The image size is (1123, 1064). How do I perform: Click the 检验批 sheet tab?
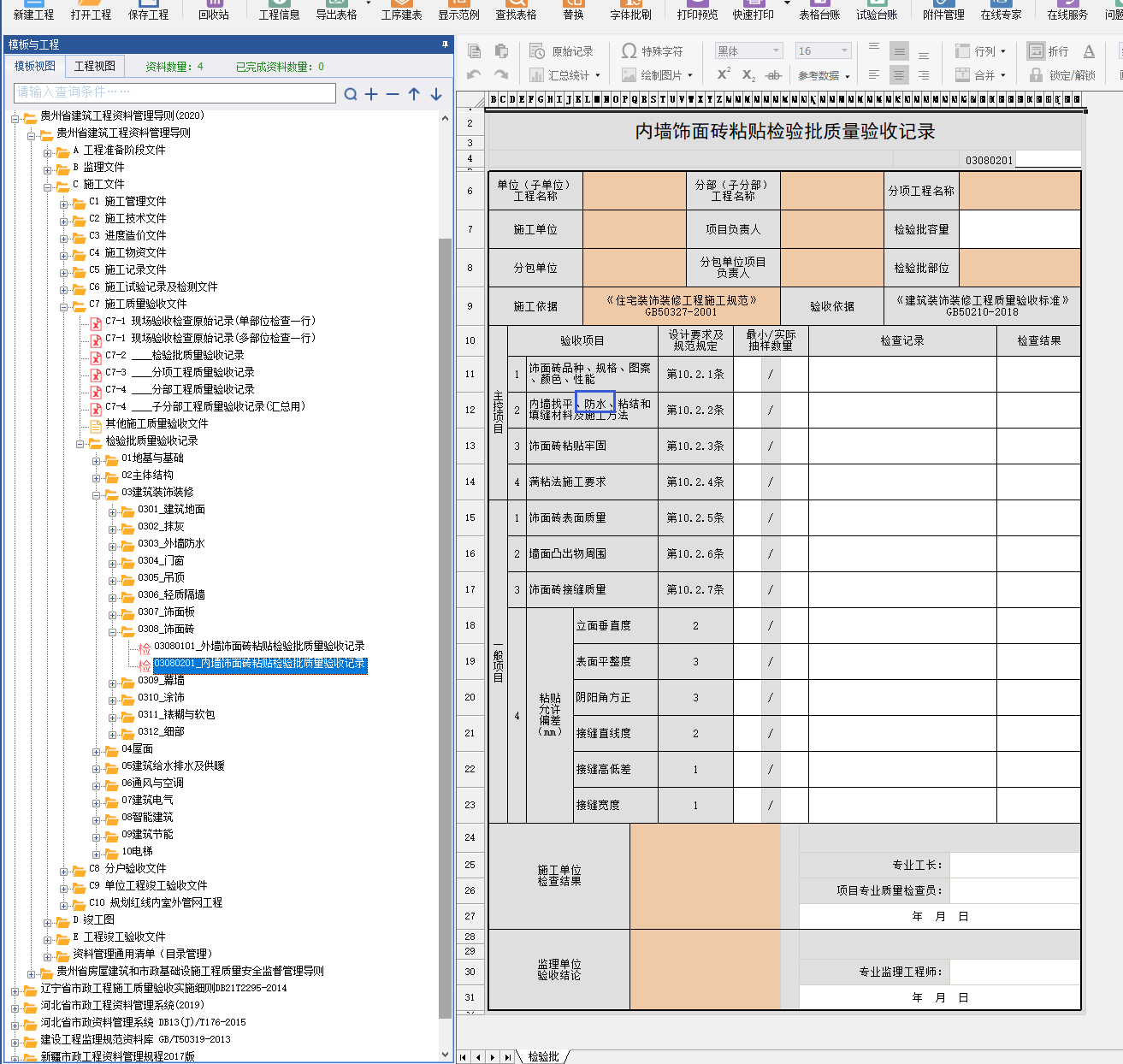pyautogui.click(x=543, y=1056)
